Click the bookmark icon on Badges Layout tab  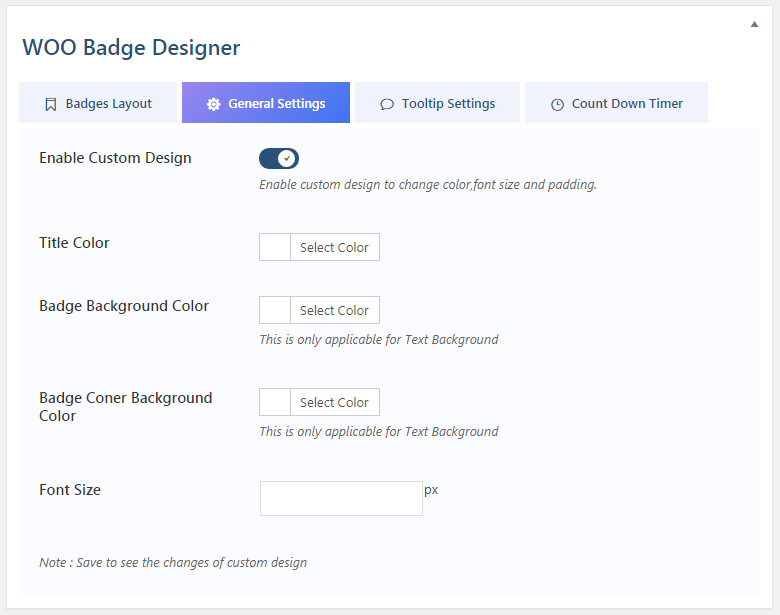click(x=51, y=104)
